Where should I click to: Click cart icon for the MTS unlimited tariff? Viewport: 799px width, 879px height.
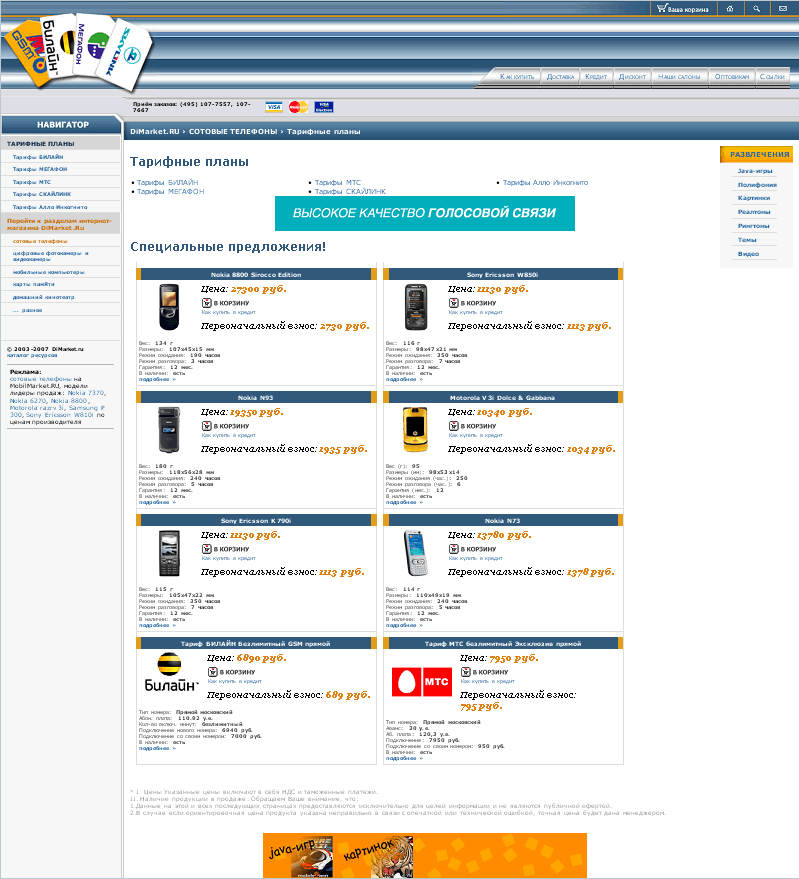[465, 672]
